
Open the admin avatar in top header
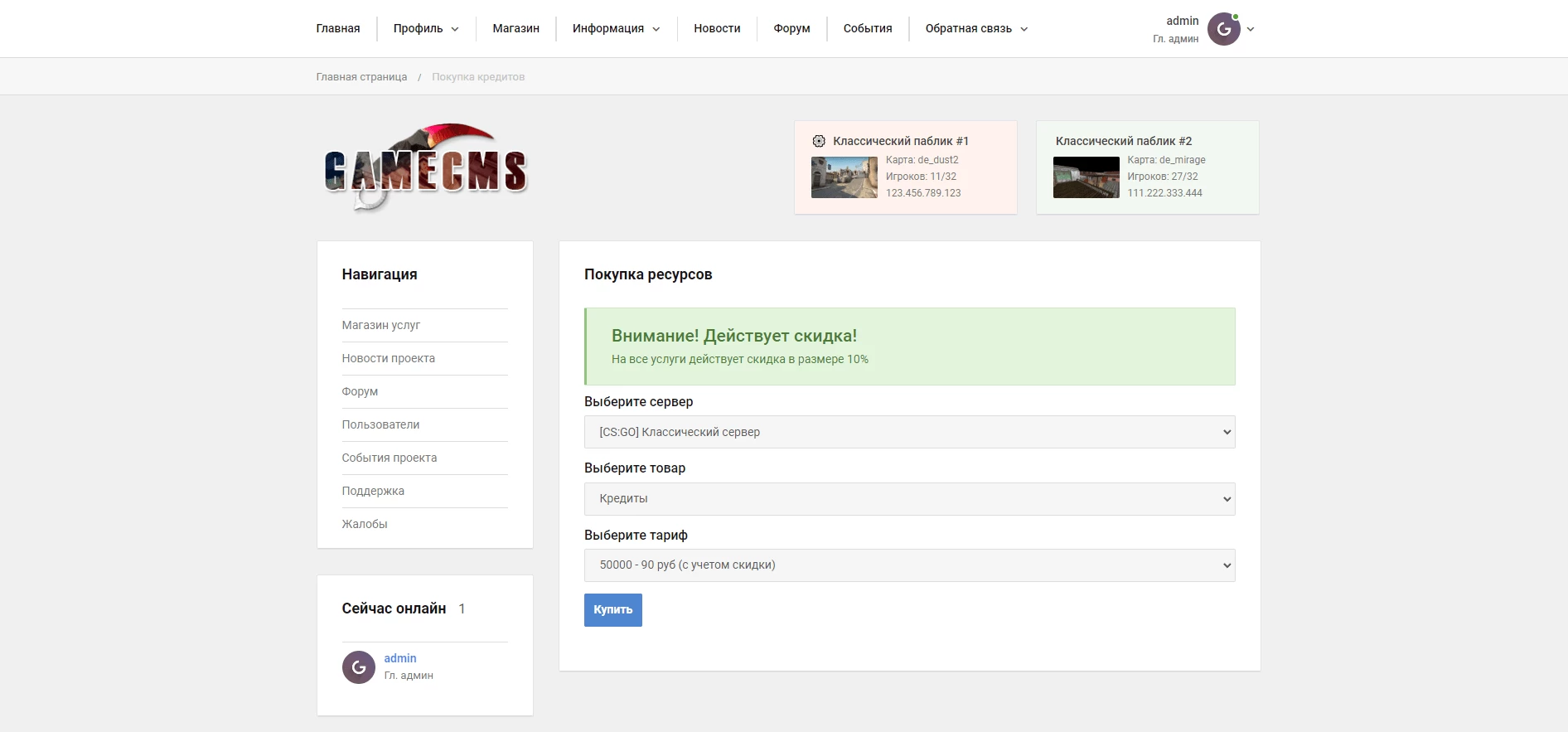tap(1223, 29)
